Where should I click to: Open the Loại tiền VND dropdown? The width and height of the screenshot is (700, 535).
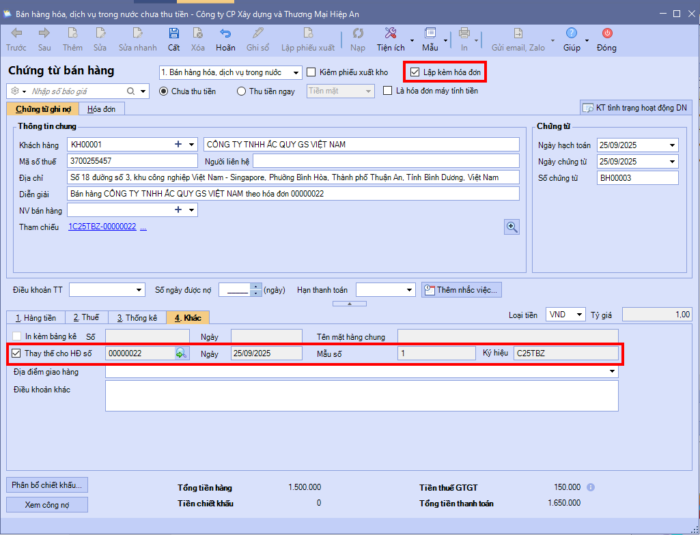pyautogui.click(x=579, y=314)
